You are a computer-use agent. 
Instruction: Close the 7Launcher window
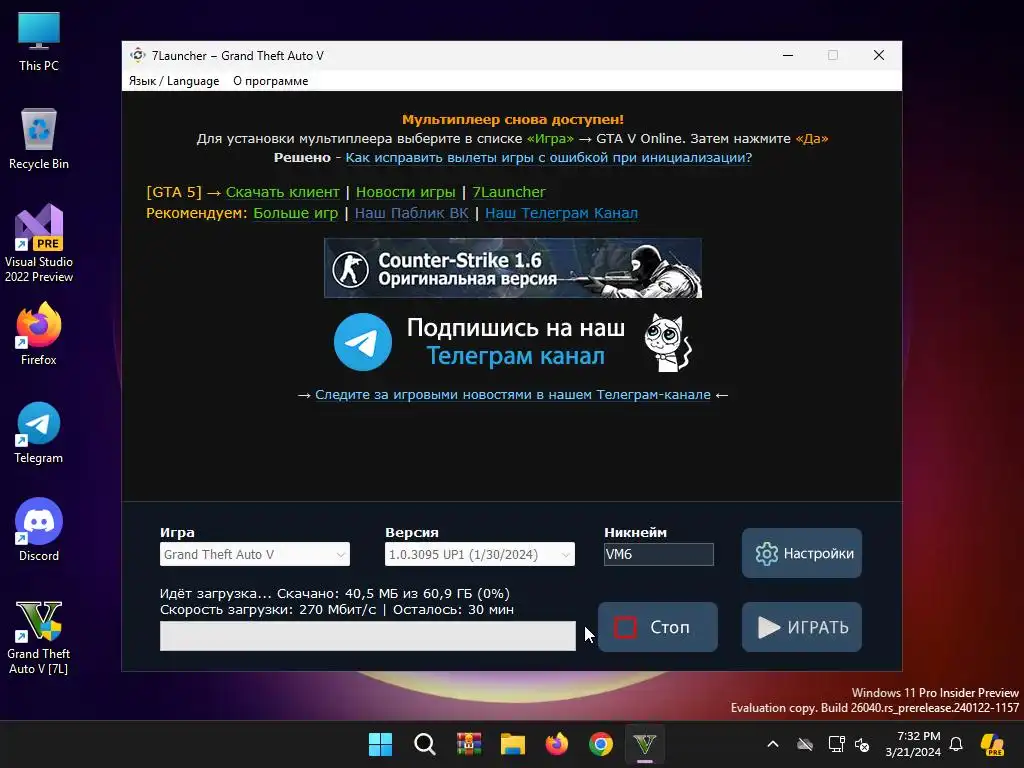(879, 56)
